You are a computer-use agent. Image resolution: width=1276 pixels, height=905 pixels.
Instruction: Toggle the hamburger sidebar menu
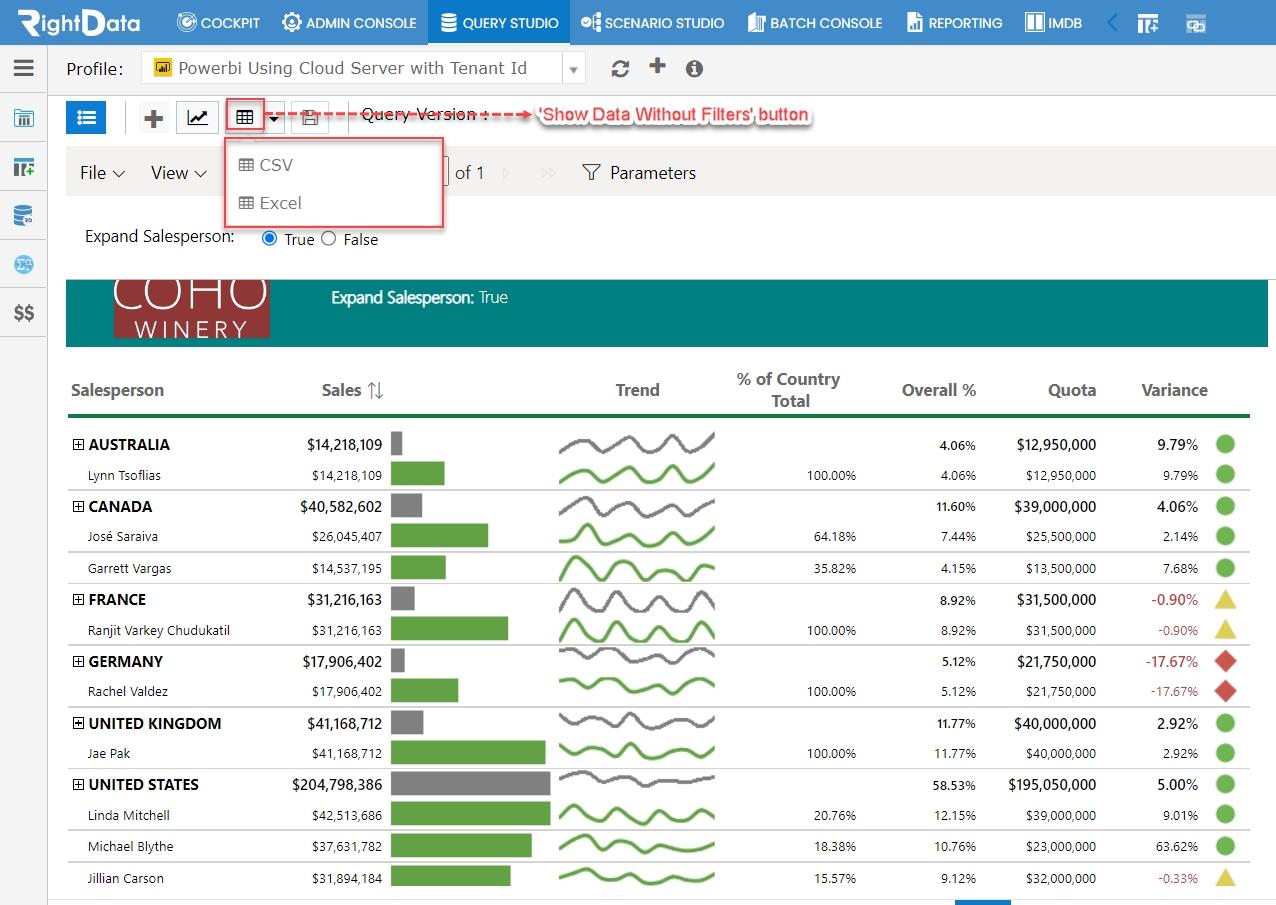24,68
